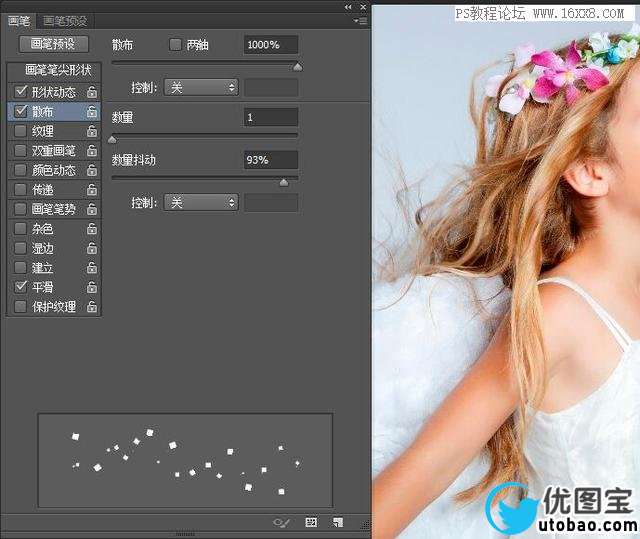Select 画笔笔尖形状 section
Viewport: 640px width, 539px height.
click(58, 70)
